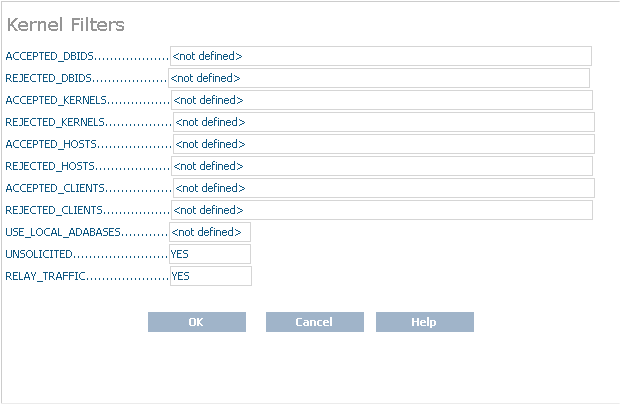Open Help for Kernel Filters
The width and height of the screenshot is (620, 404).
424,322
